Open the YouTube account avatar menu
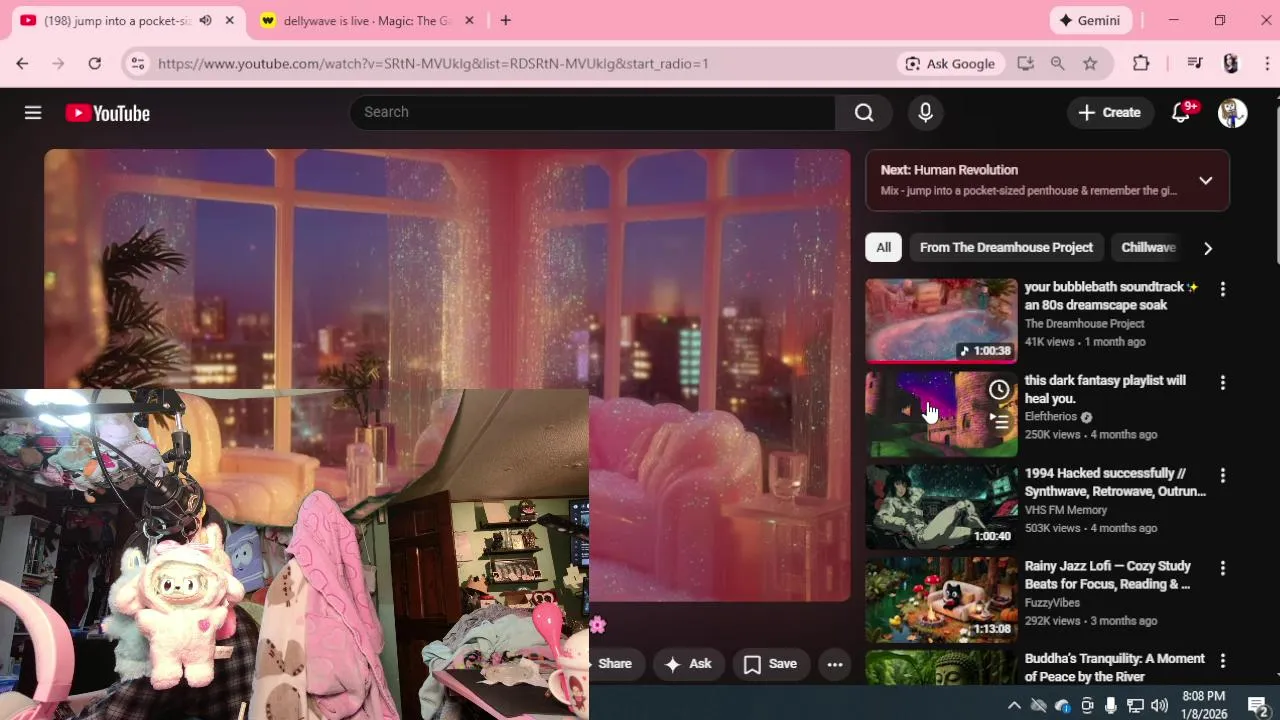The image size is (1280, 720). click(1232, 113)
